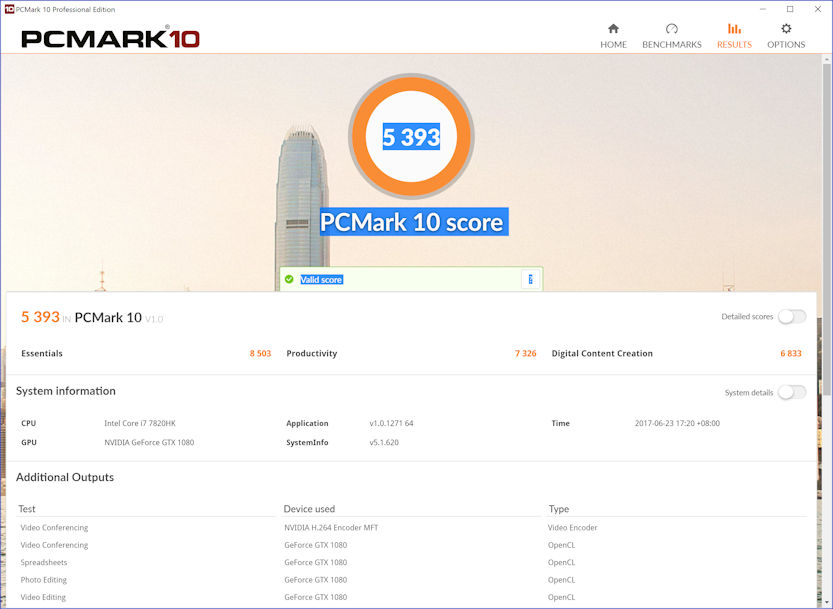Enable the Detailed scores toggle

792,317
